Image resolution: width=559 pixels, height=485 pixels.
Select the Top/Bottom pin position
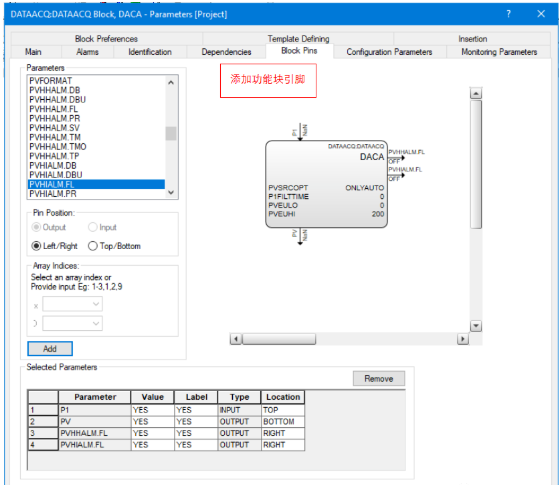point(93,246)
